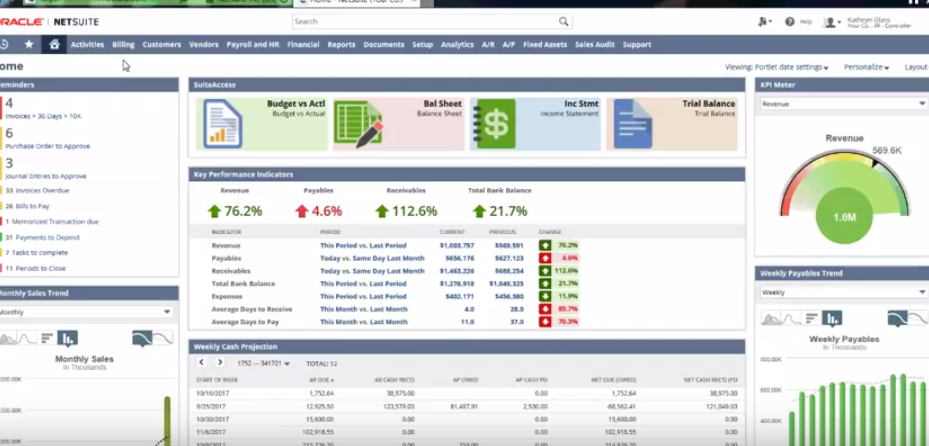Switch Weekly Payables chart to area type
This screenshot has width=929, height=446.
pos(770,319)
